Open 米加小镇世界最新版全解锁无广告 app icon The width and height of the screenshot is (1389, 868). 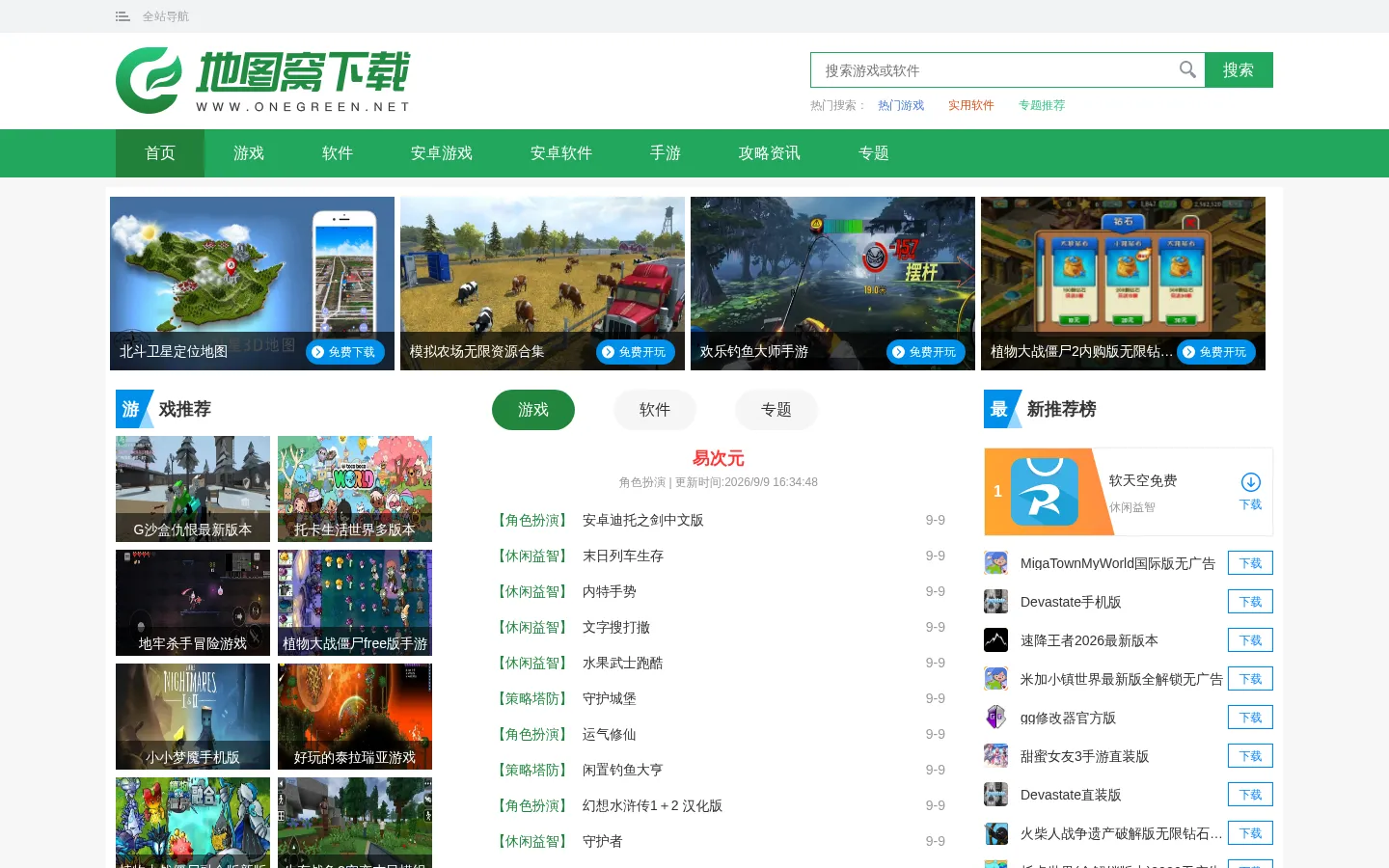(996, 679)
